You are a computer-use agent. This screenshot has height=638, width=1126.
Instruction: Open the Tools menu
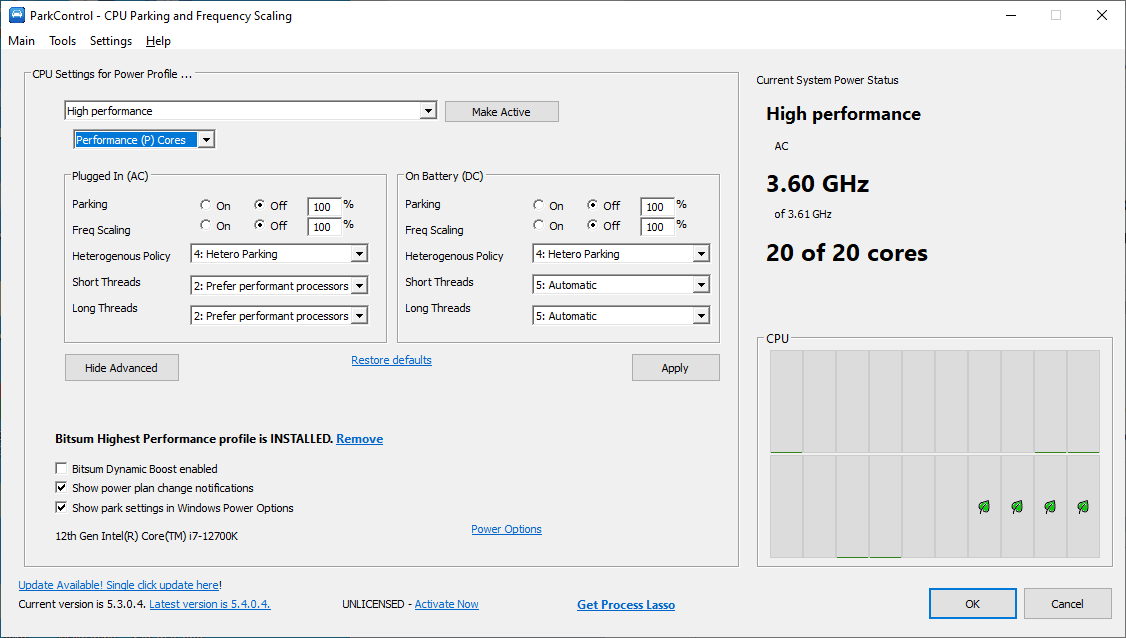point(62,41)
